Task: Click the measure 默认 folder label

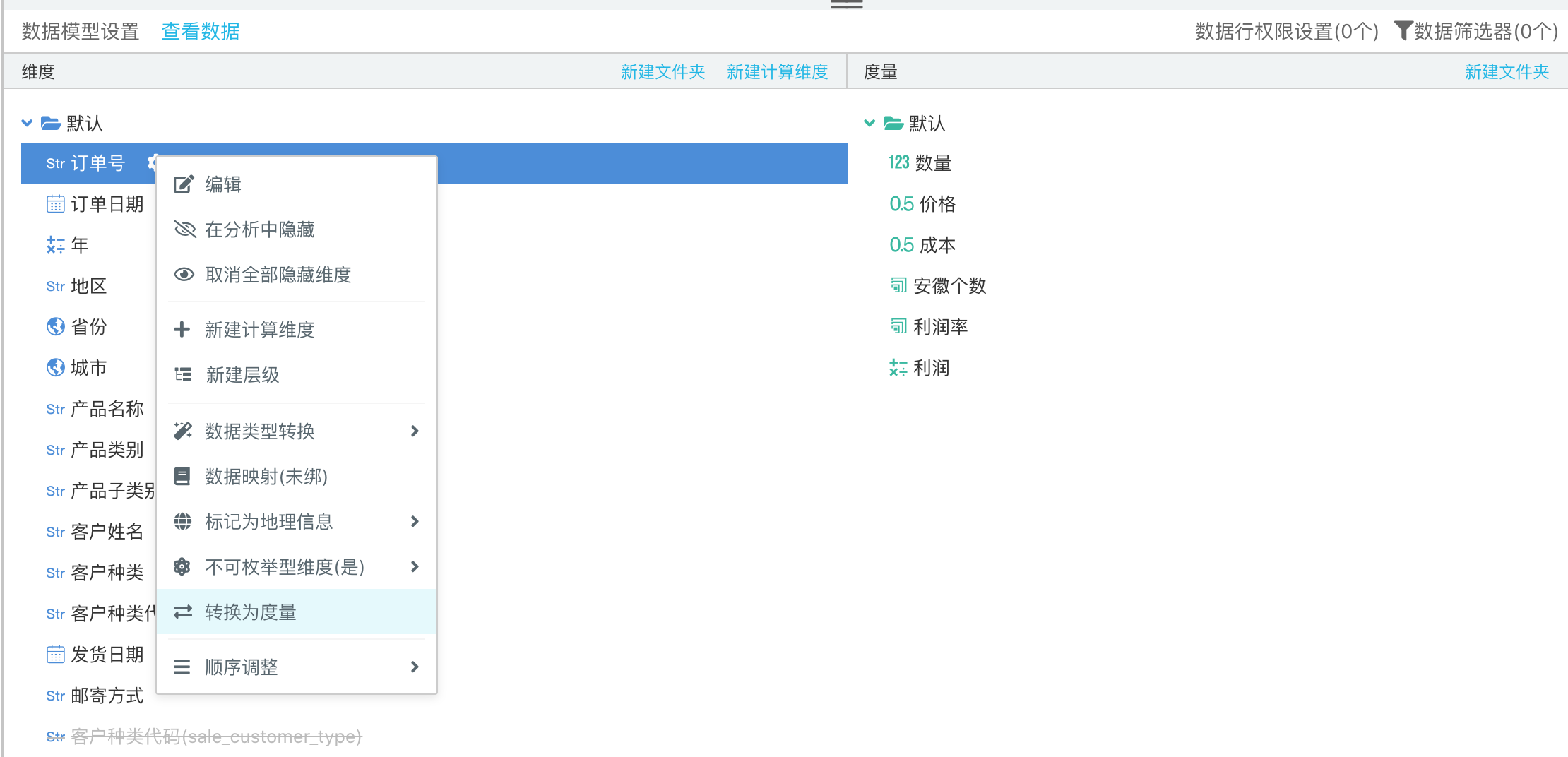Action: pos(927,124)
